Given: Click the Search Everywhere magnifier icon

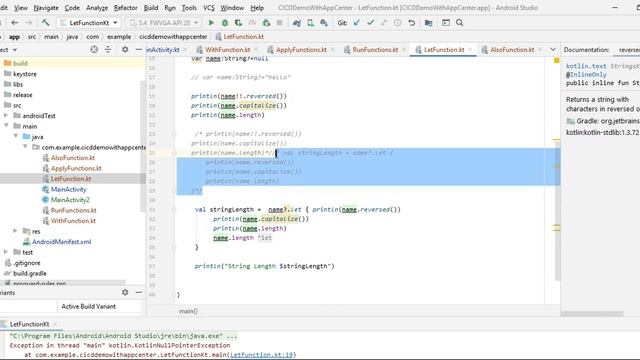Looking at the screenshot, I should pos(460,23).
